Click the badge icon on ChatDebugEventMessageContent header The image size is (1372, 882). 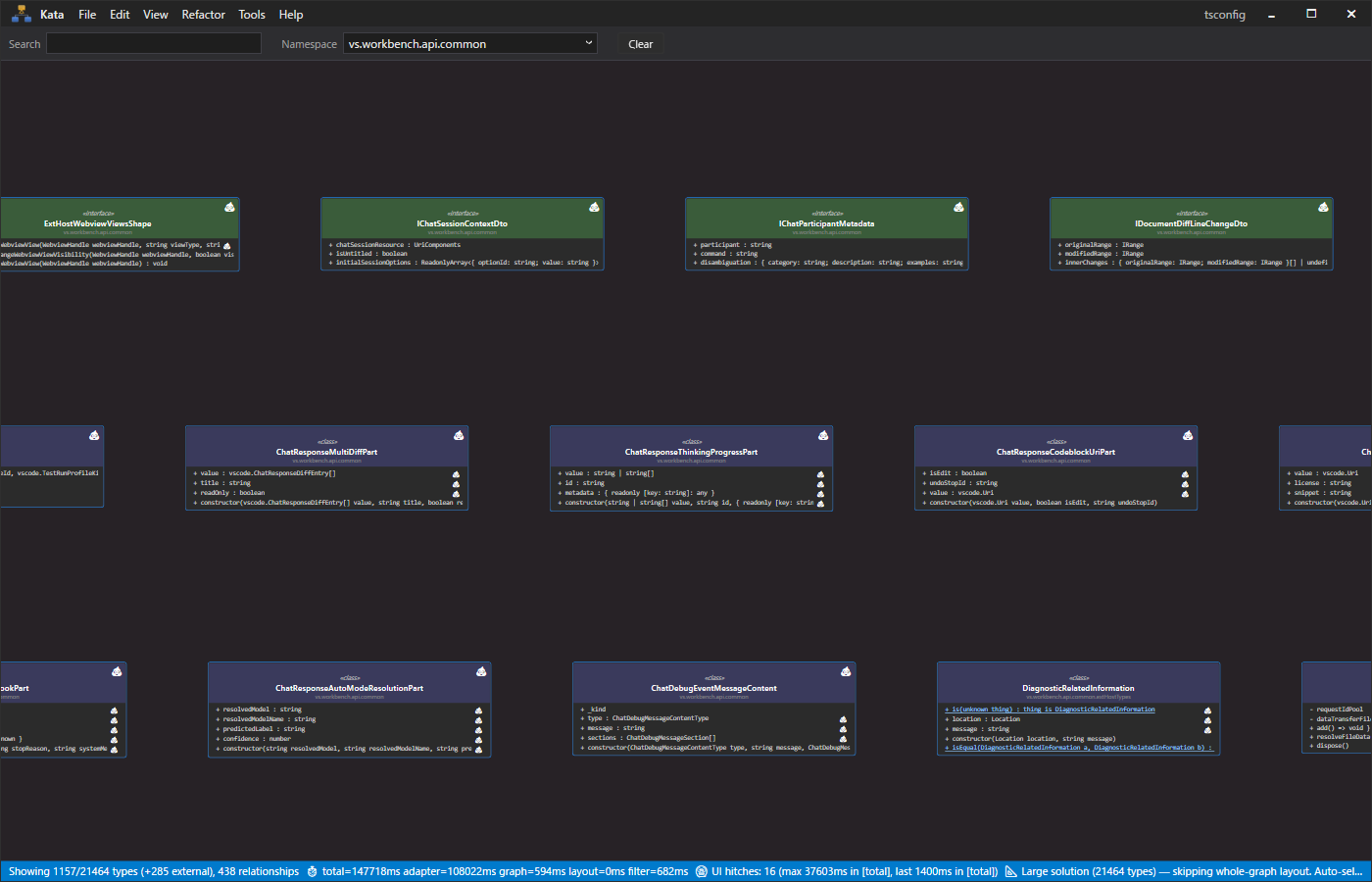click(x=846, y=671)
